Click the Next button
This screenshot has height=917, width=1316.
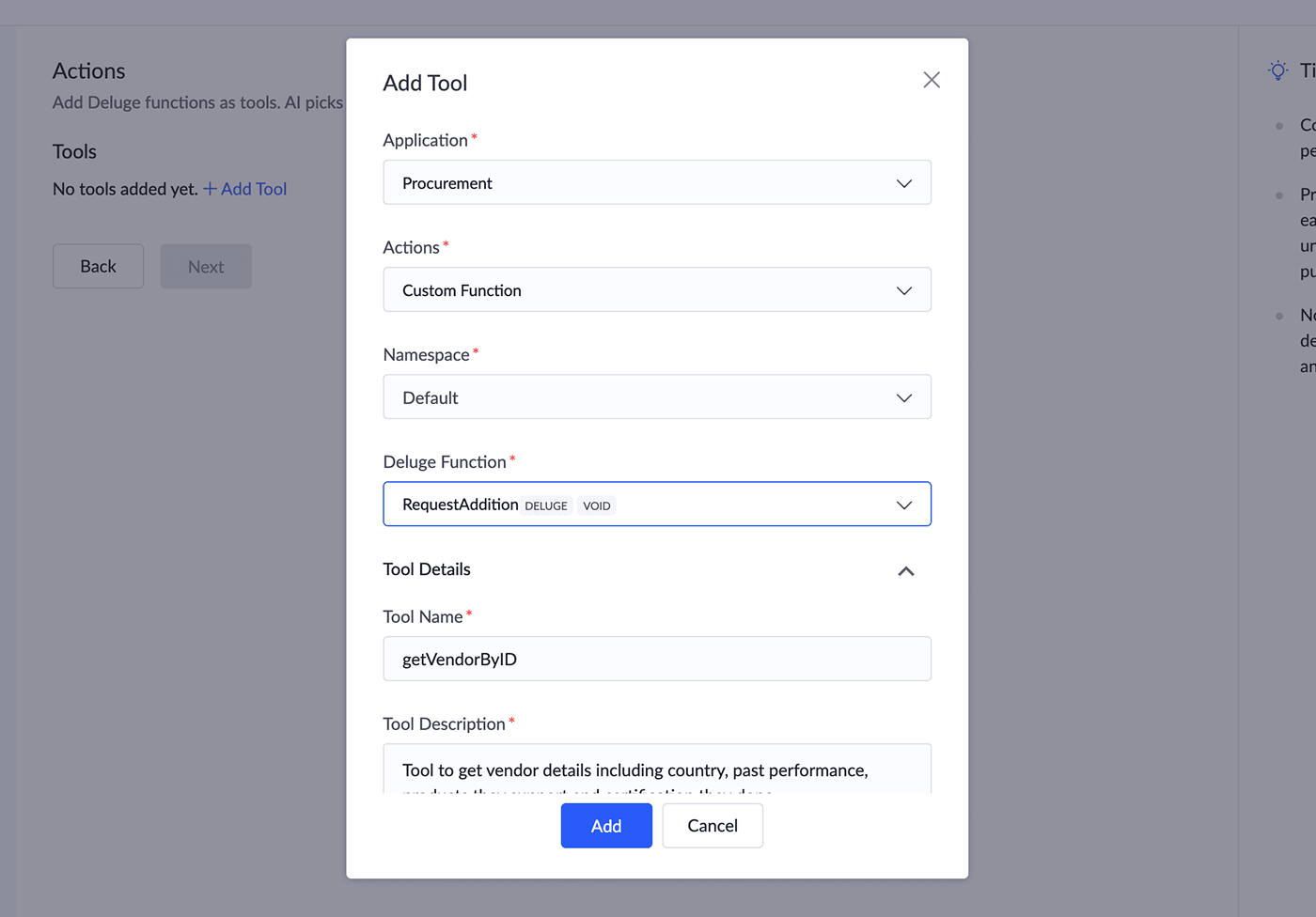click(x=206, y=266)
